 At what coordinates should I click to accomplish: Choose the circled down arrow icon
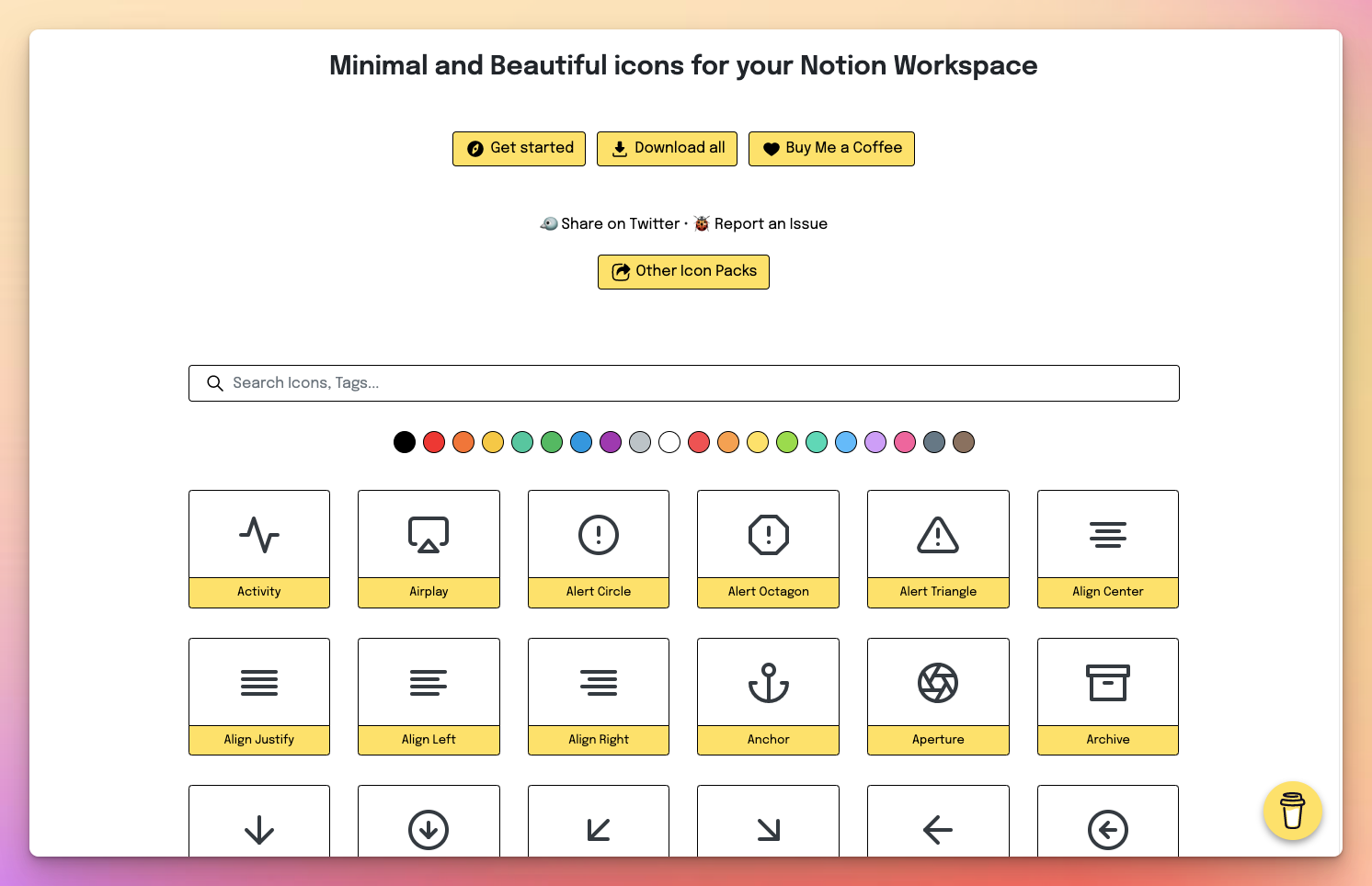point(429,822)
